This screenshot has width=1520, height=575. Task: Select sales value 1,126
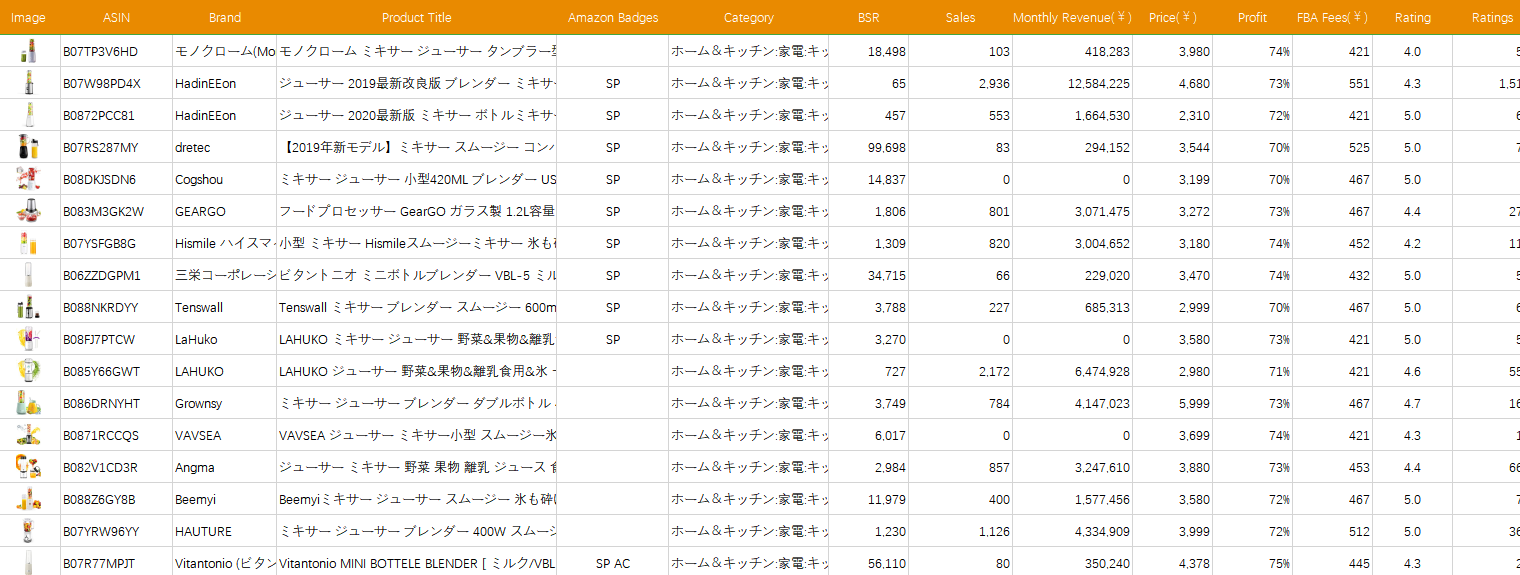coord(994,532)
